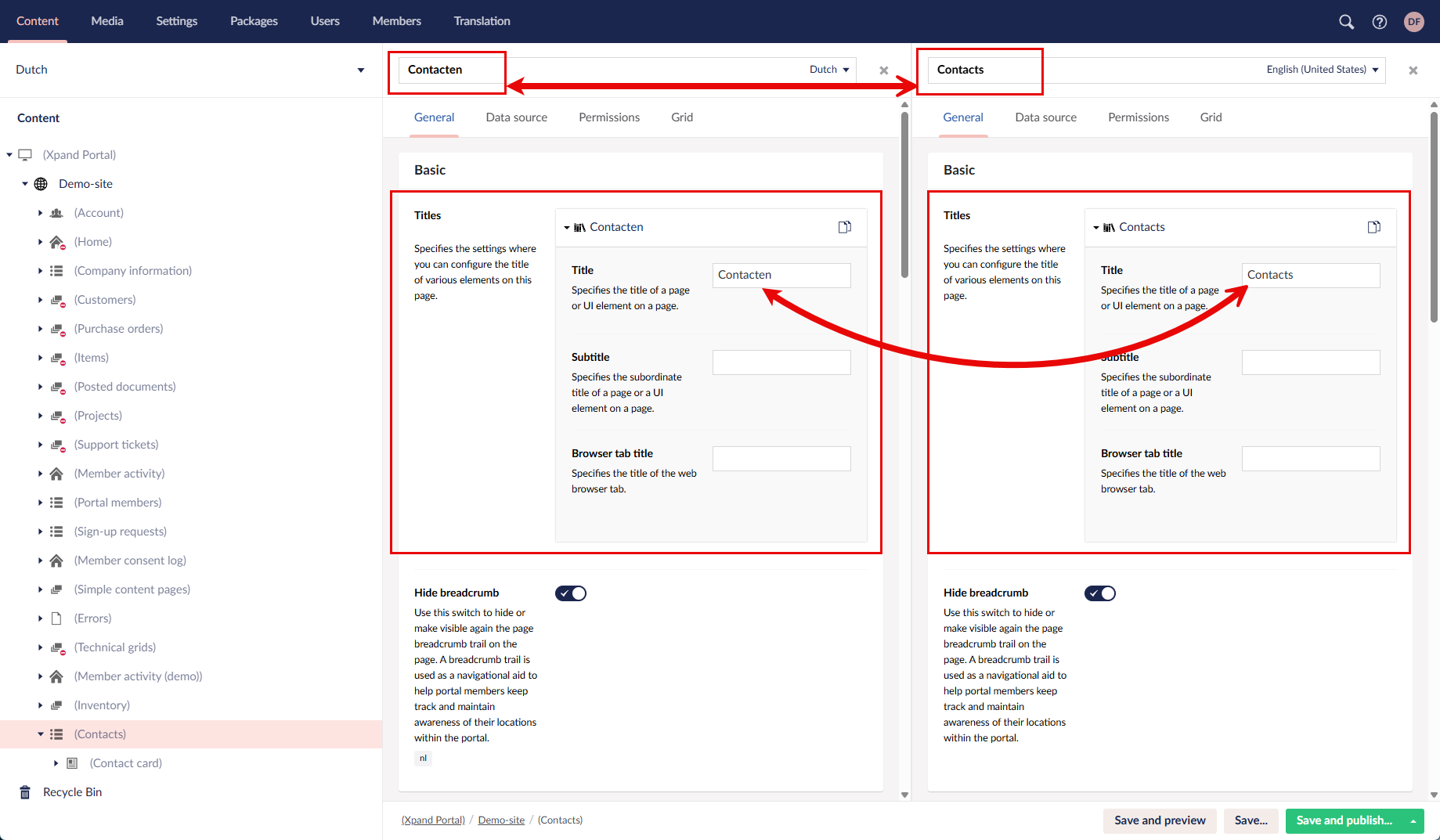This screenshot has width=1440, height=840.
Task: Toggle Hide breadcrumb in English panel
Action: tap(1100, 593)
